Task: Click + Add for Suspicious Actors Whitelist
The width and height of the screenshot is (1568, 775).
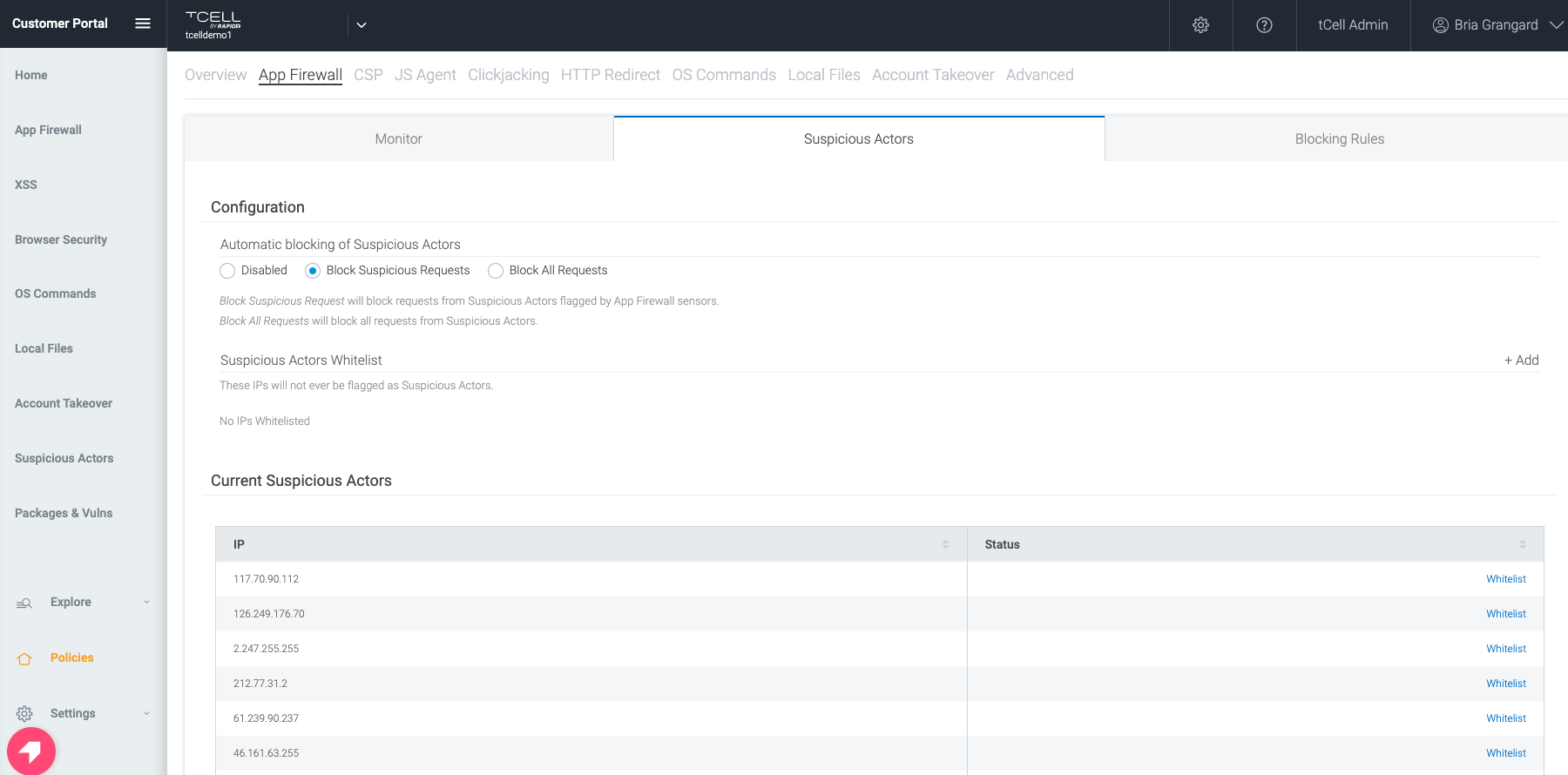Action: (x=1521, y=361)
